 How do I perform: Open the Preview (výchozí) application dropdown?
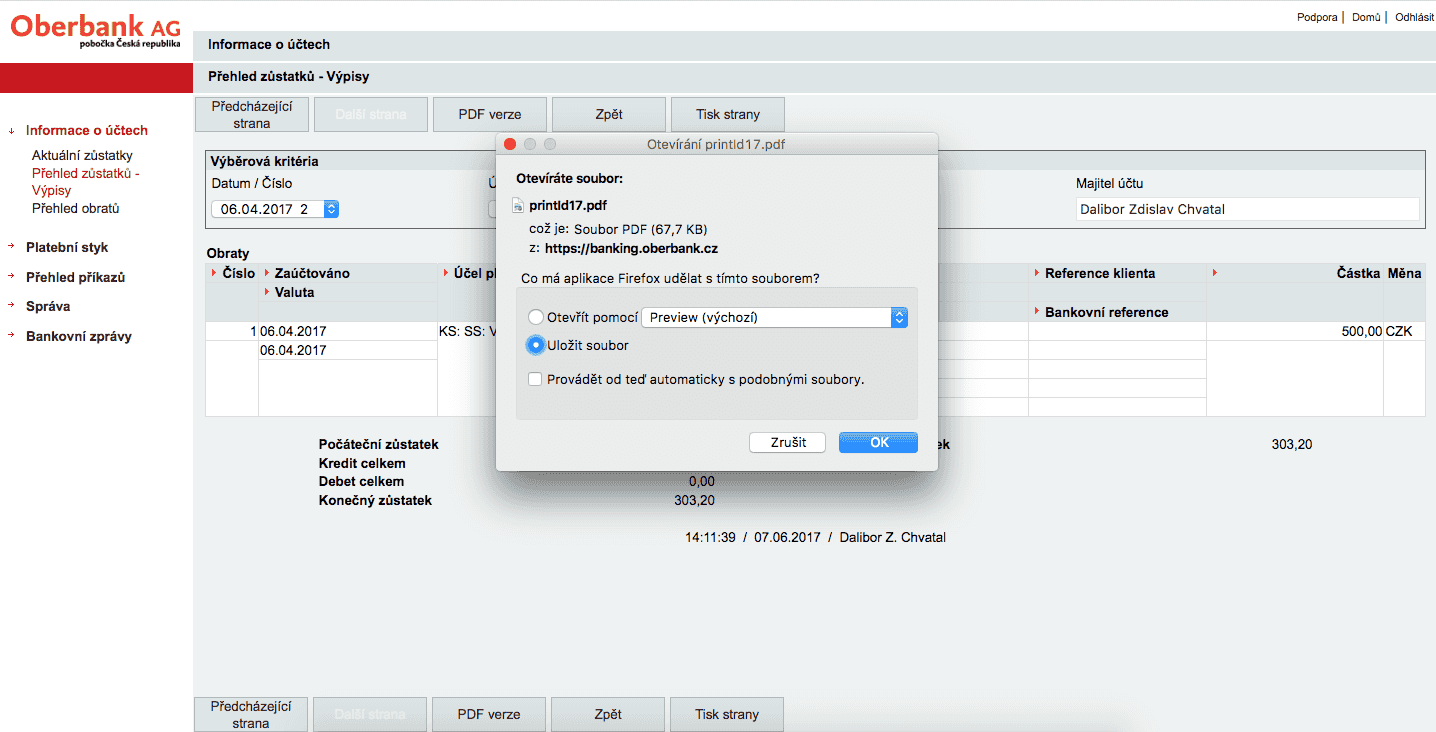(774, 317)
